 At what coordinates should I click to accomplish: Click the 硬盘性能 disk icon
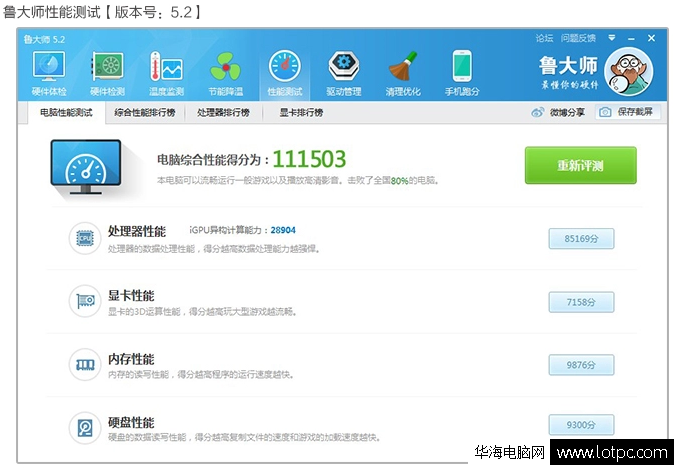point(85,428)
